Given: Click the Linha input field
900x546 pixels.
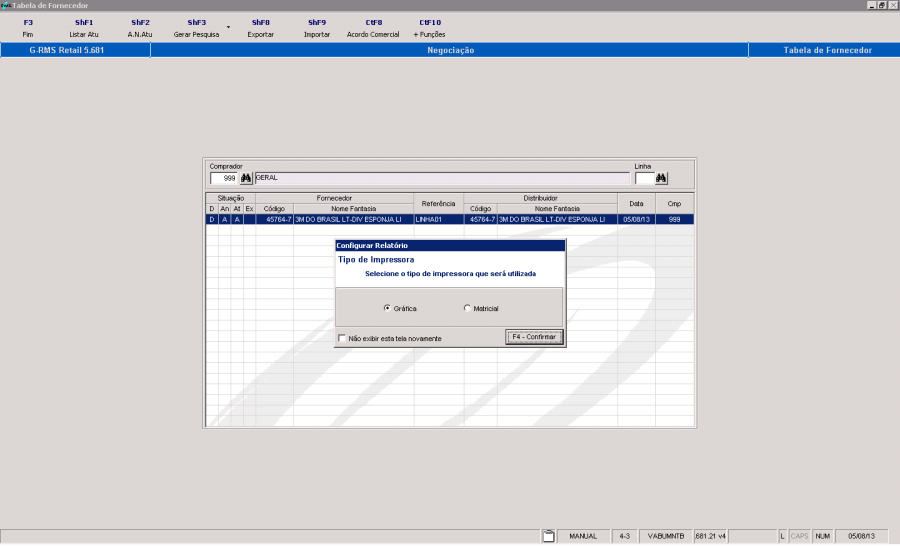Looking at the screenshot, I should [x=645, y=179].
